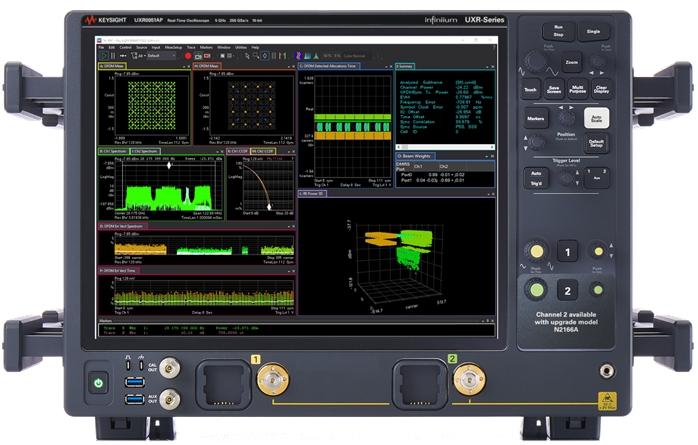Viewport: 698px width, 445px height.
Task: Select the K: Ch1 CCDF tab
Action: coord(238,152)
